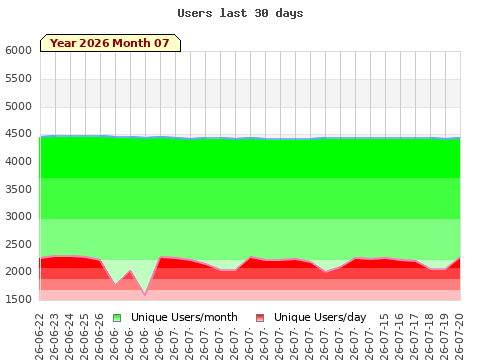Click the 26-07-18 date label
This screenshot has height=360, width=480.
tap(429, 336)
